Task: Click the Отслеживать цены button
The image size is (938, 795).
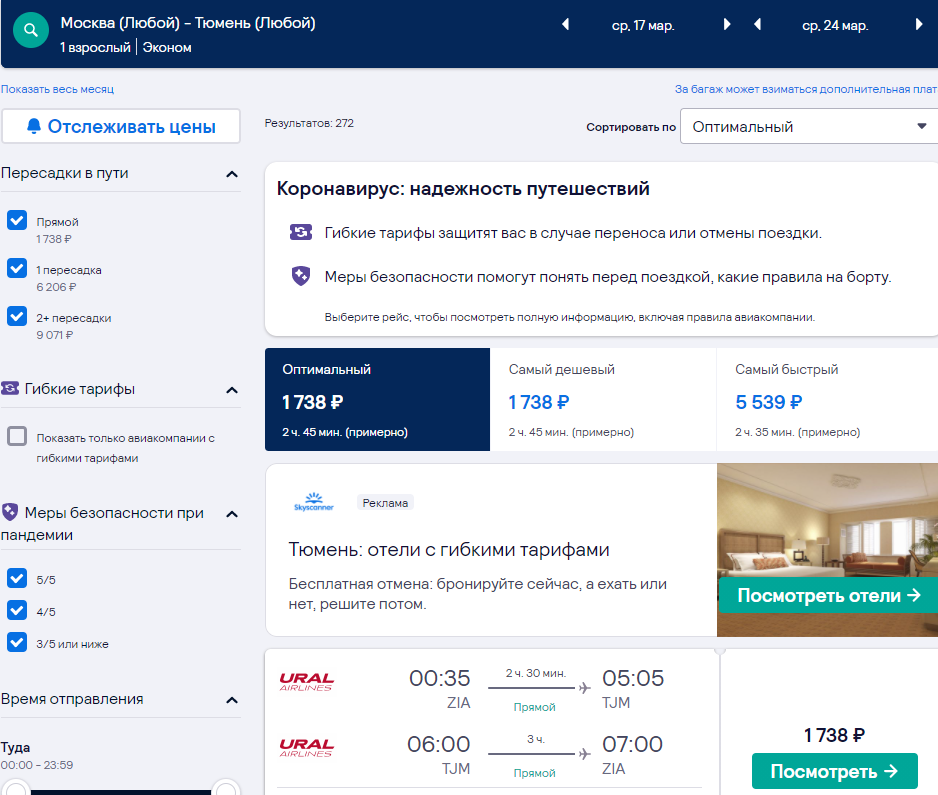Action: click(x=121, y=126)
